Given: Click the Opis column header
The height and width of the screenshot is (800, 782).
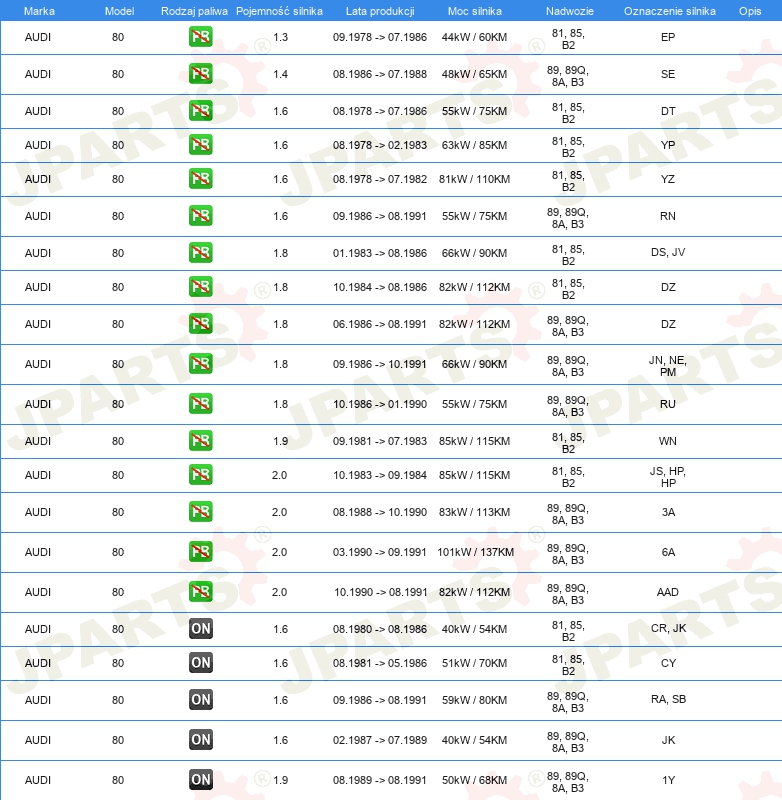Looking at the screenshot, I should pos(750,11).
